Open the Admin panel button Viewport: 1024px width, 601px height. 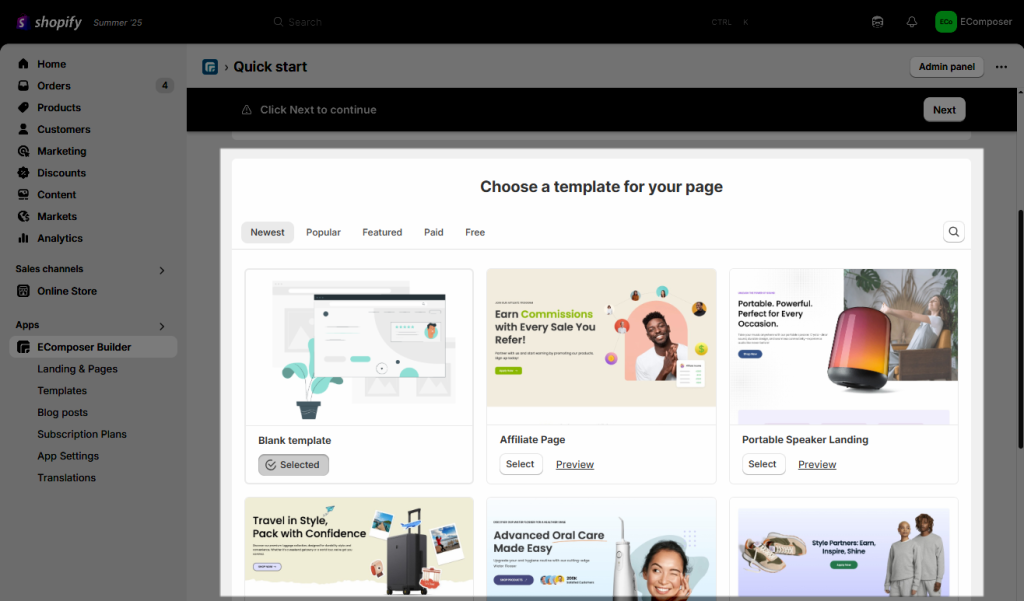coord(946,67)
